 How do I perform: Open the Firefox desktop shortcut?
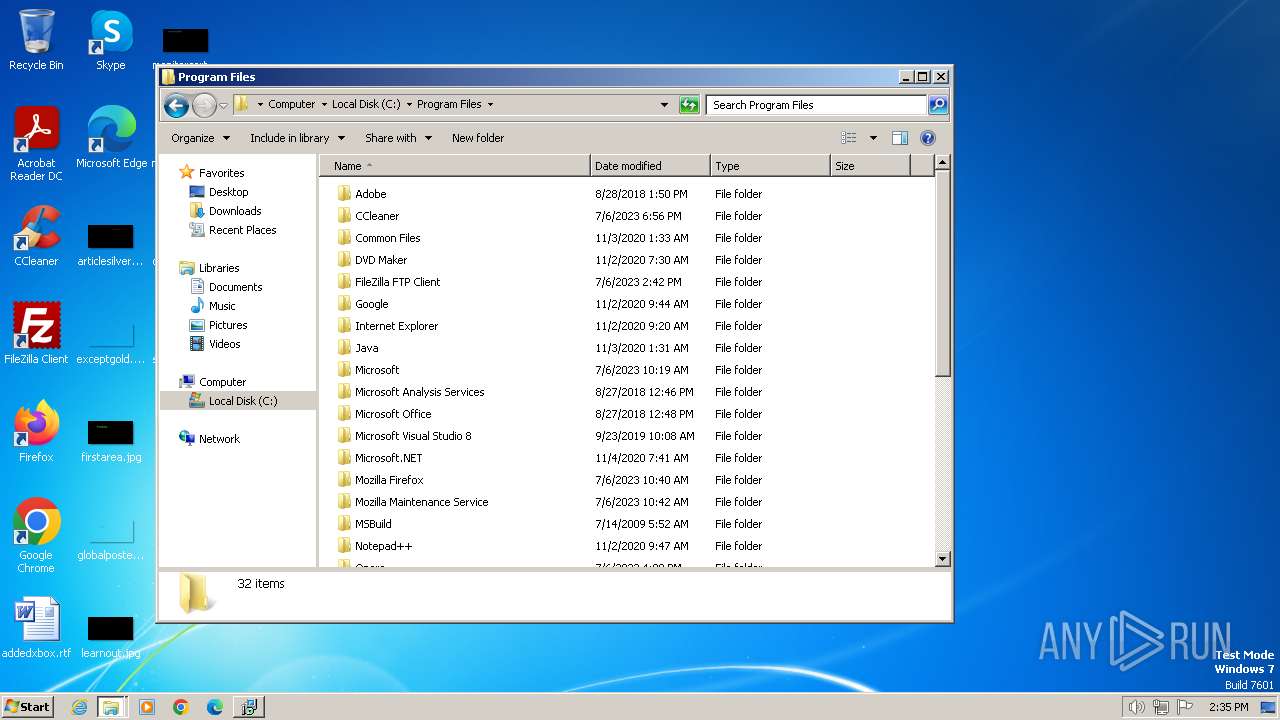click(x=36, y=431)
